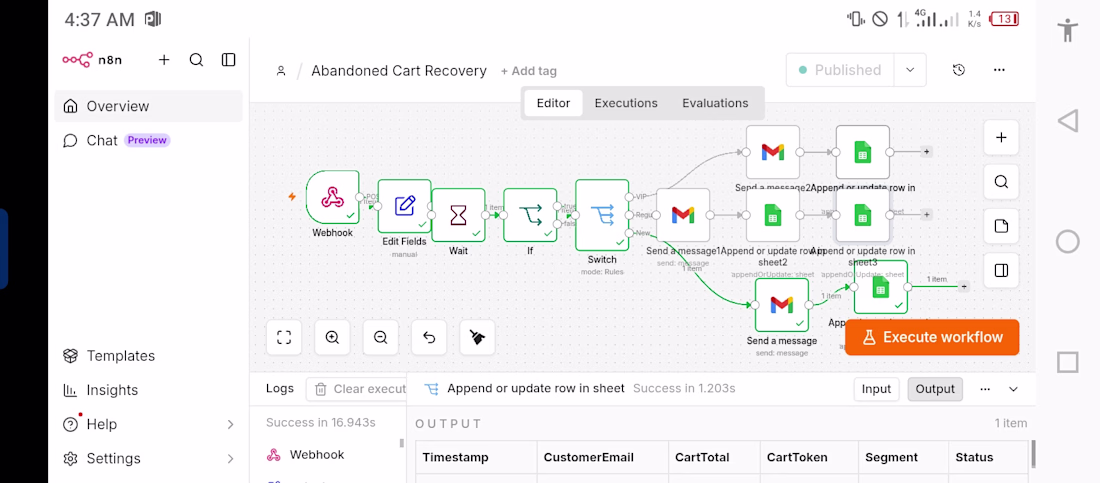Click the Logs panel title
Image resolution: width=1100 pixels, height=483 pixels.
point(280,388)
